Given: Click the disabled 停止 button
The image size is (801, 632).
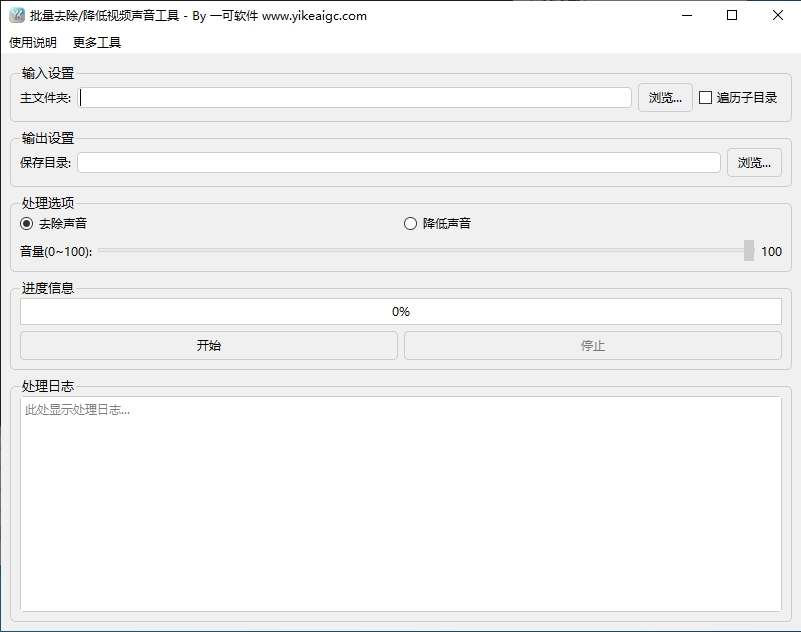Looking at the screenshot, I should pos(593,345).
